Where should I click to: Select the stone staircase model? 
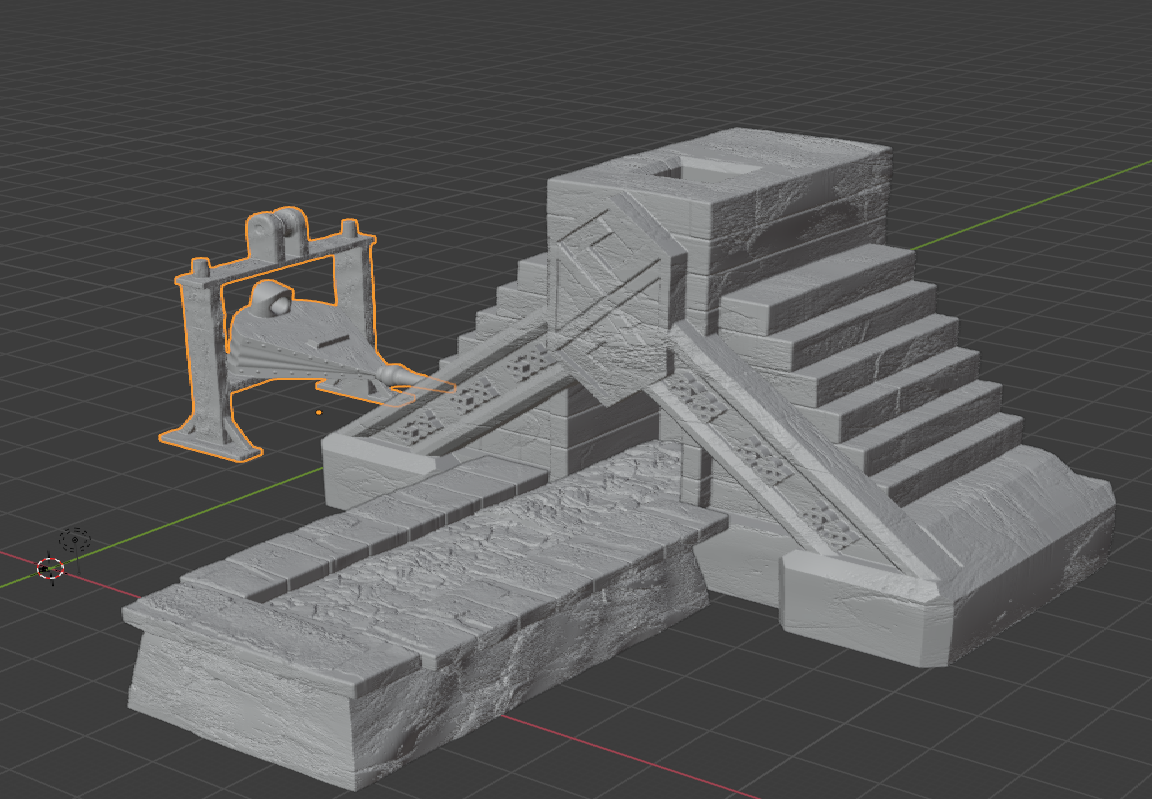pyautogui.click(x=720, y=397)
